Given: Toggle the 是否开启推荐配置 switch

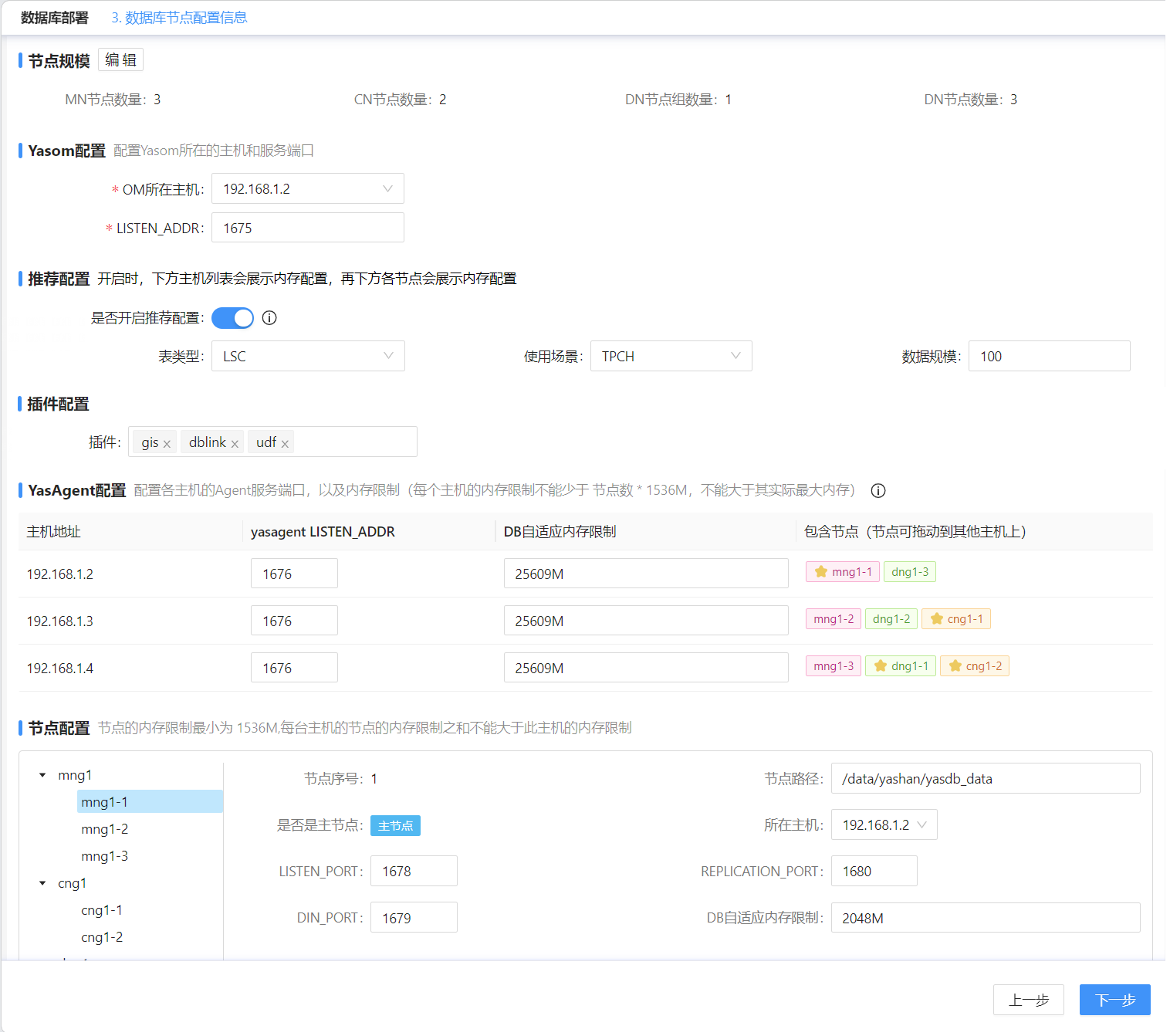Looking at the screenshot, I should pyautogui.click(x=232, y=318).
